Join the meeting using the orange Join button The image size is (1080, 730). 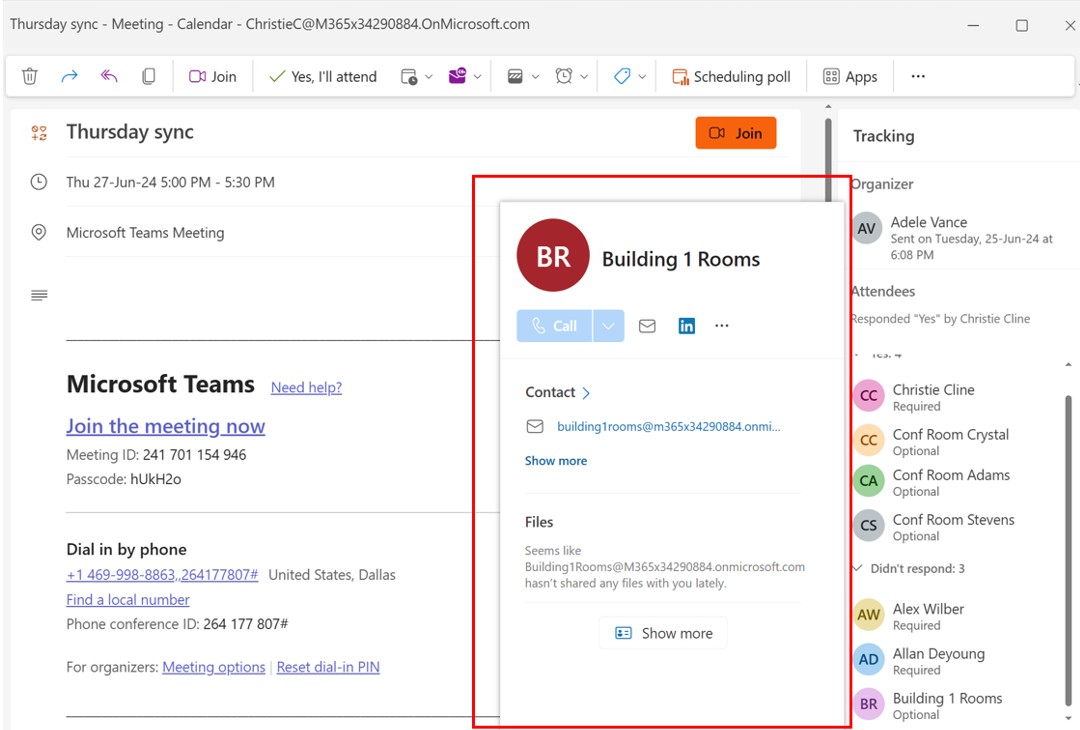[x=736, y=132]
